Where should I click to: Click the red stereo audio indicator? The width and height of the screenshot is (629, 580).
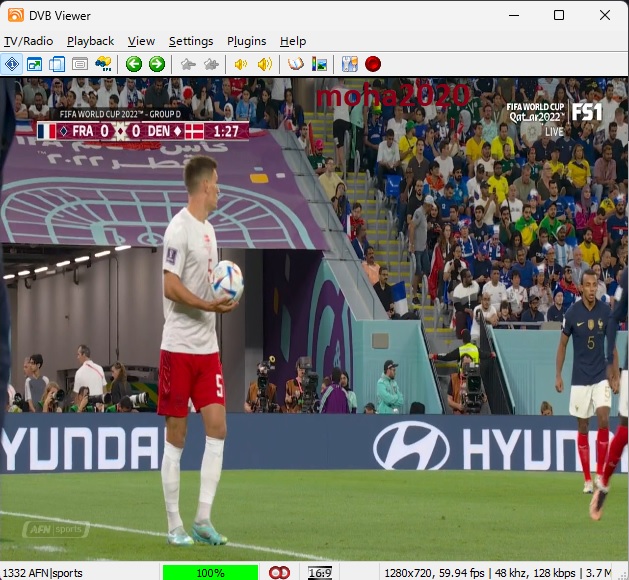(279, 573)
